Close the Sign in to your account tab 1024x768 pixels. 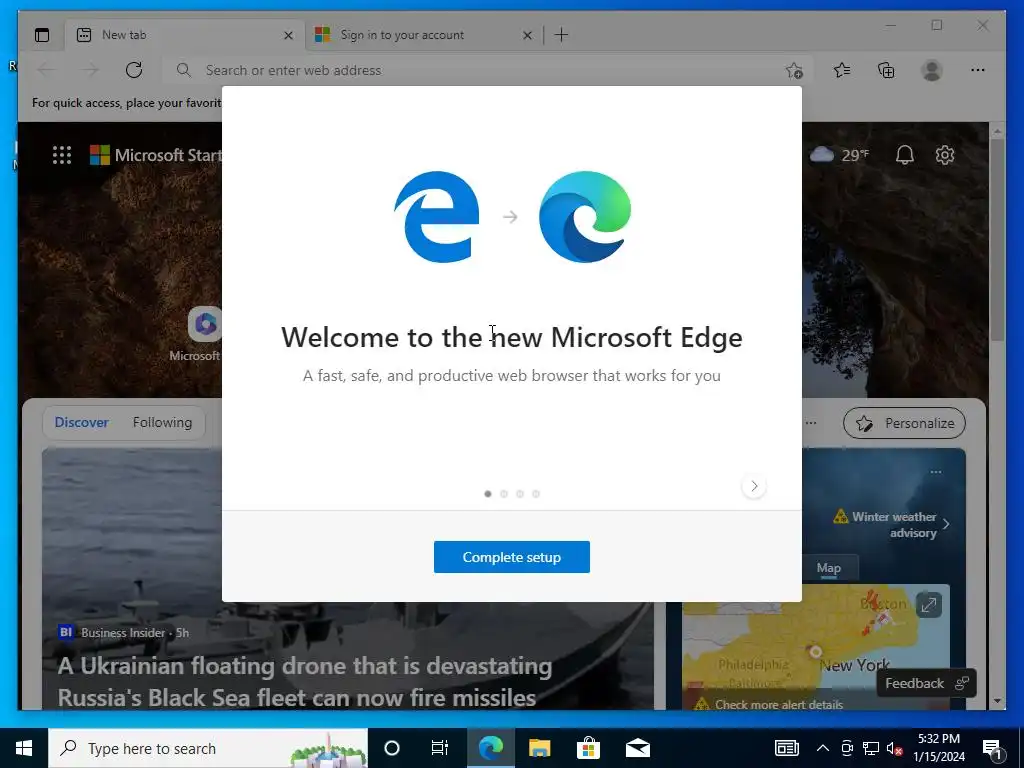[x=527, y=35]
